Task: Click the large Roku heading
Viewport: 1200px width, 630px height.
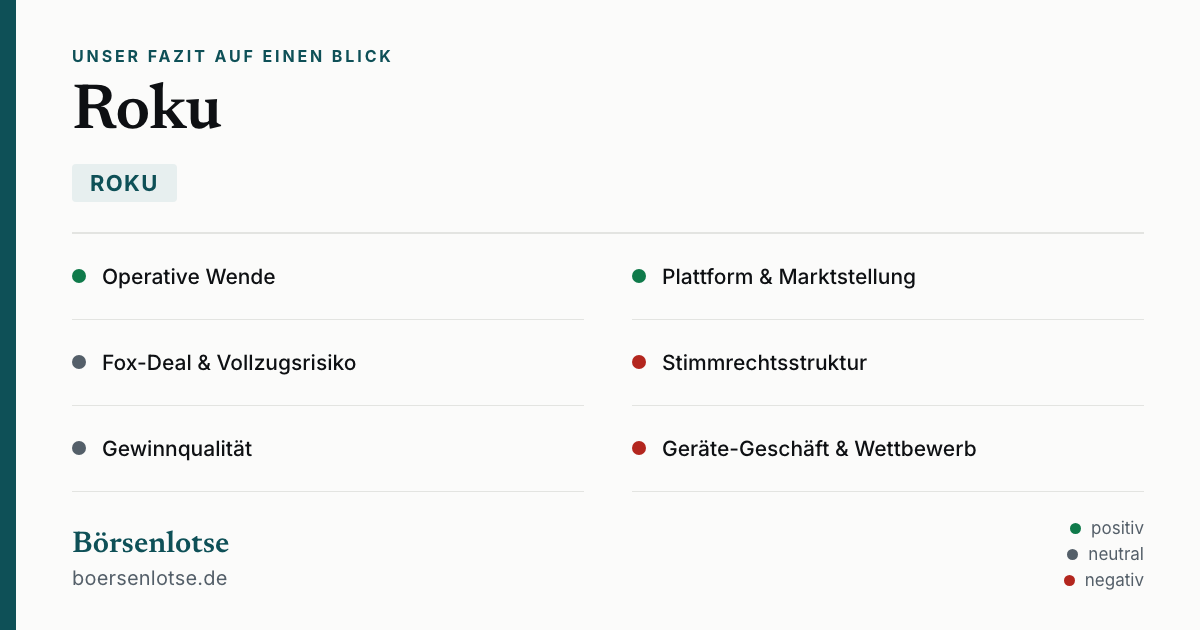Action: click(x=147, y=107)
